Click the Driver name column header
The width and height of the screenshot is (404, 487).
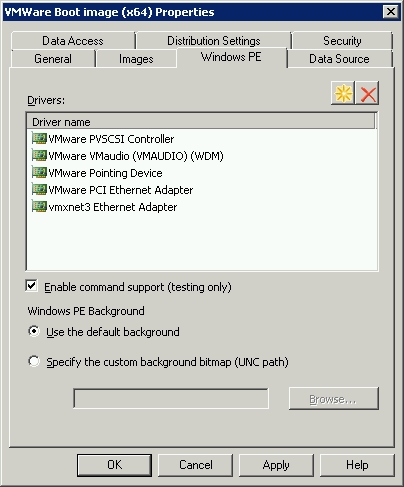coord(201,122)
